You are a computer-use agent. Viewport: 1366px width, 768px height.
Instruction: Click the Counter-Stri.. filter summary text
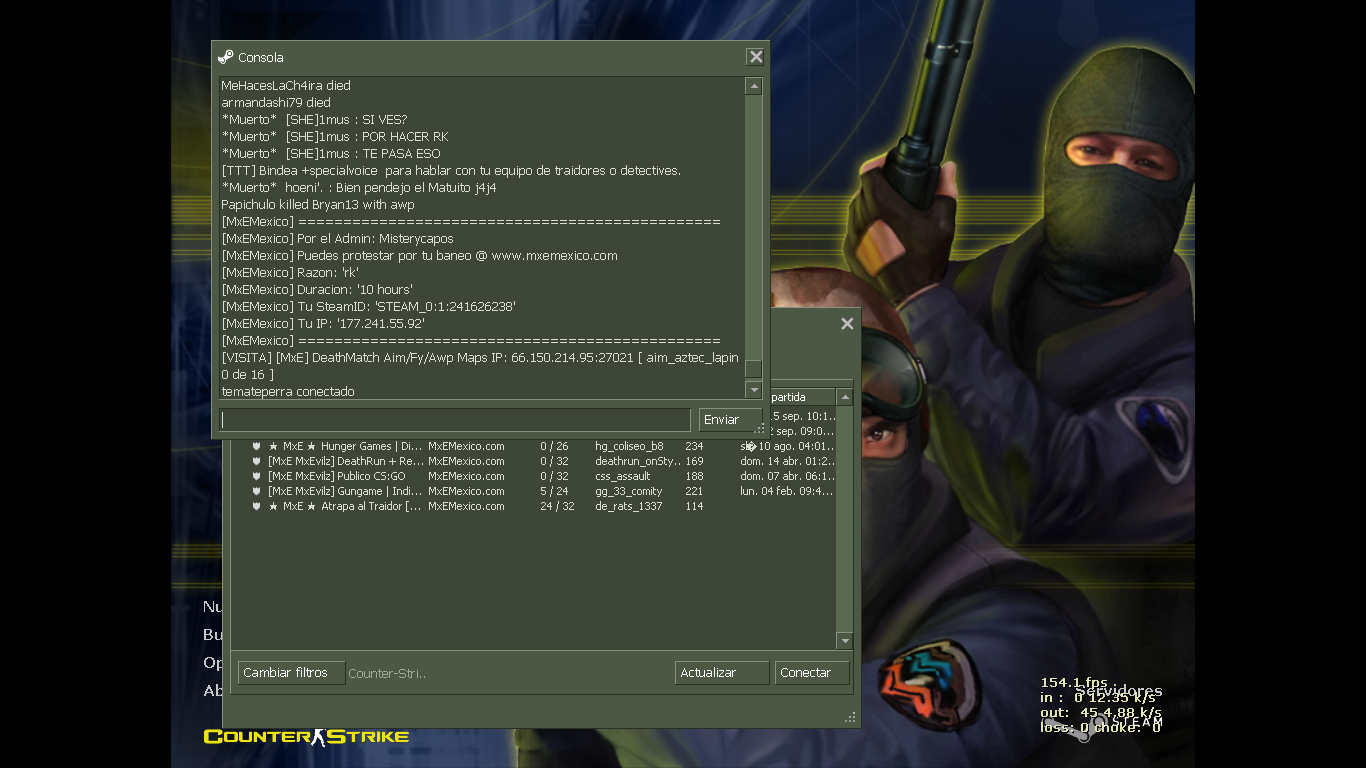click(x=387, y=673)
